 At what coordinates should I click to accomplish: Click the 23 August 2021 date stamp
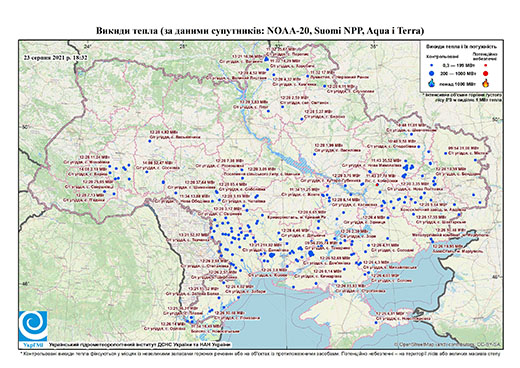click(55, 57)
